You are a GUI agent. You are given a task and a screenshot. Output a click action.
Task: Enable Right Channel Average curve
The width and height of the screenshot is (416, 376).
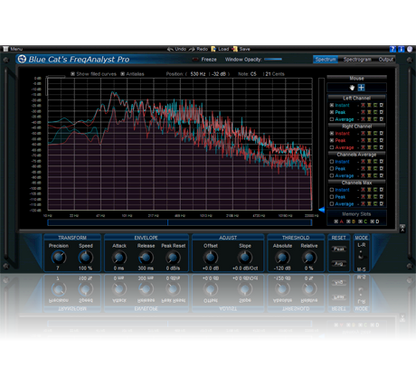coord(332,147)
